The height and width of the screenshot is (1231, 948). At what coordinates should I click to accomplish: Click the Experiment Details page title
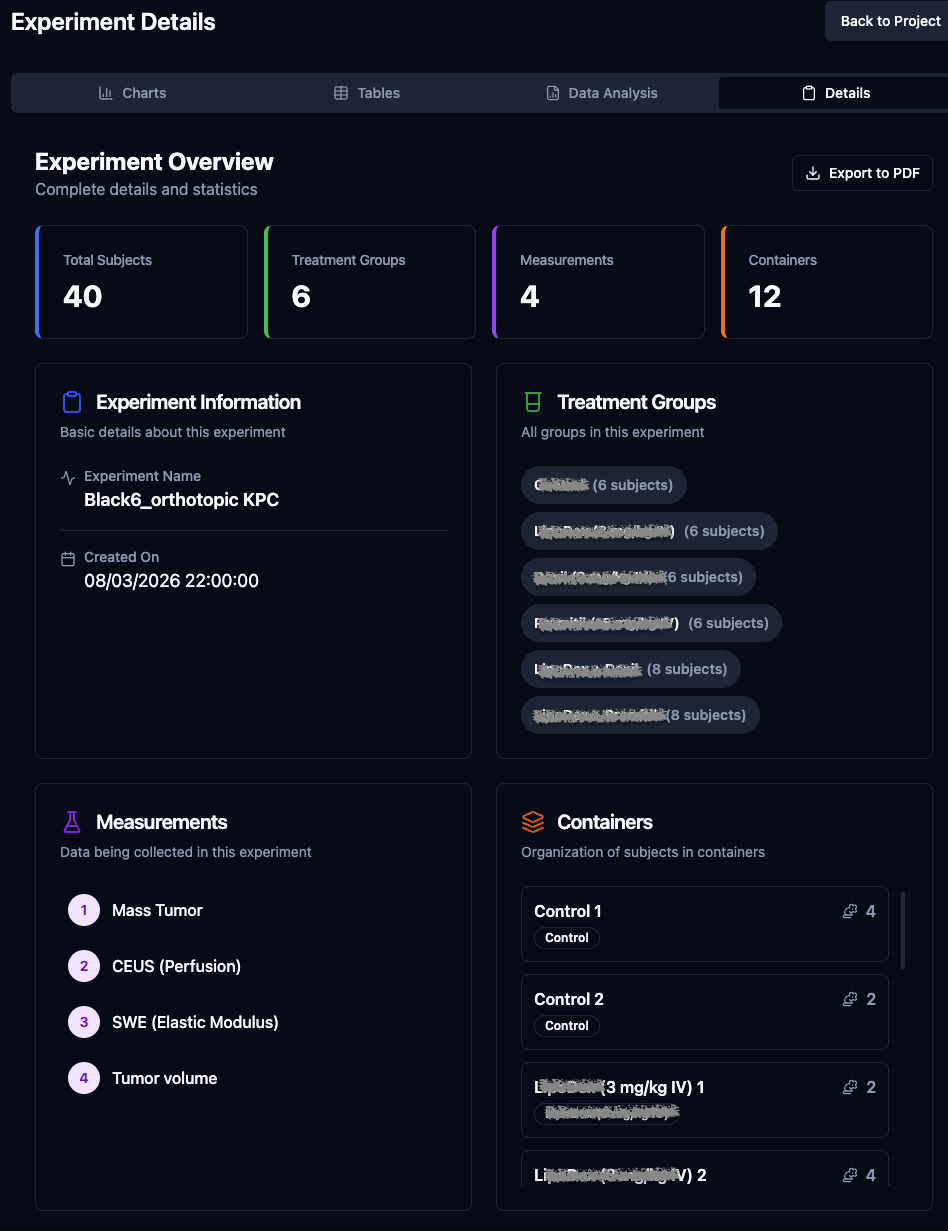point(113,21)
